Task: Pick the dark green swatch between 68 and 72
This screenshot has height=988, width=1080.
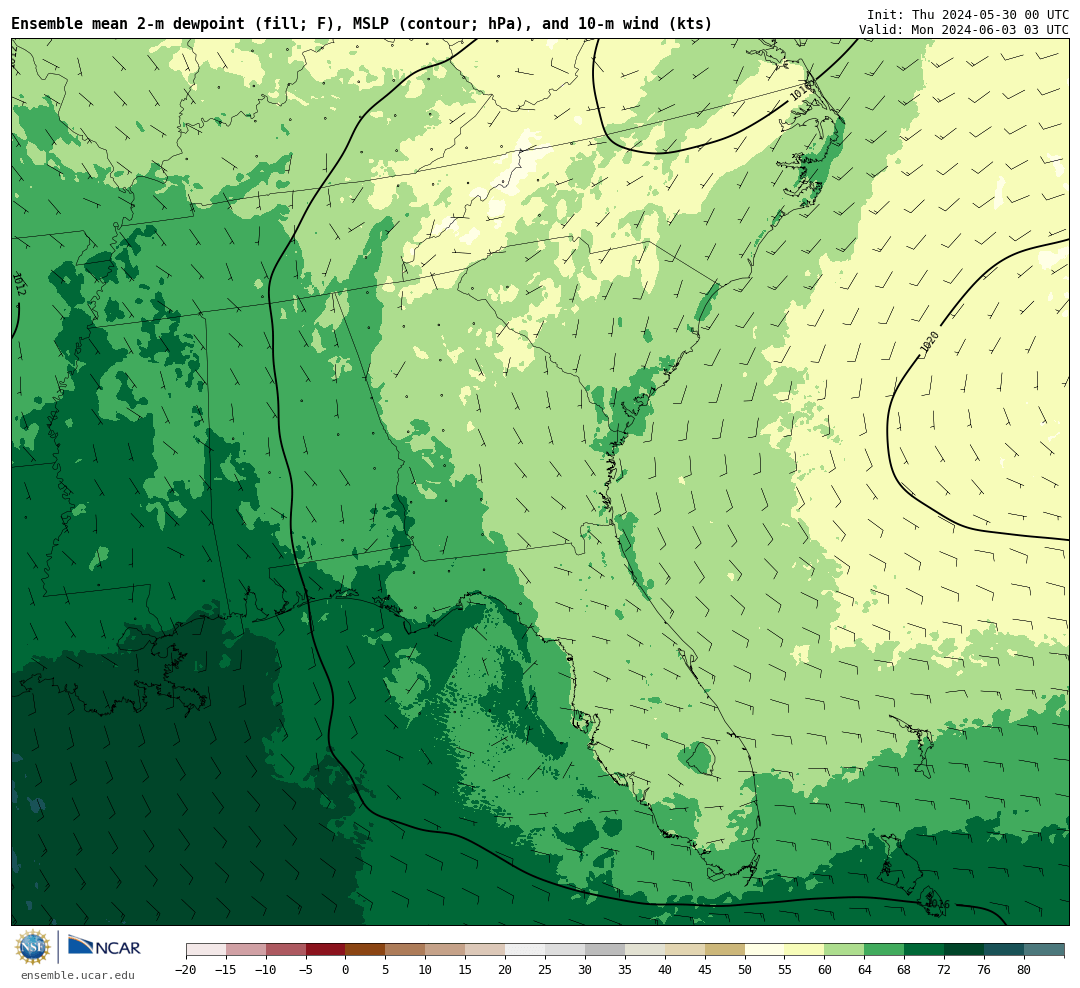Action: 925,950
